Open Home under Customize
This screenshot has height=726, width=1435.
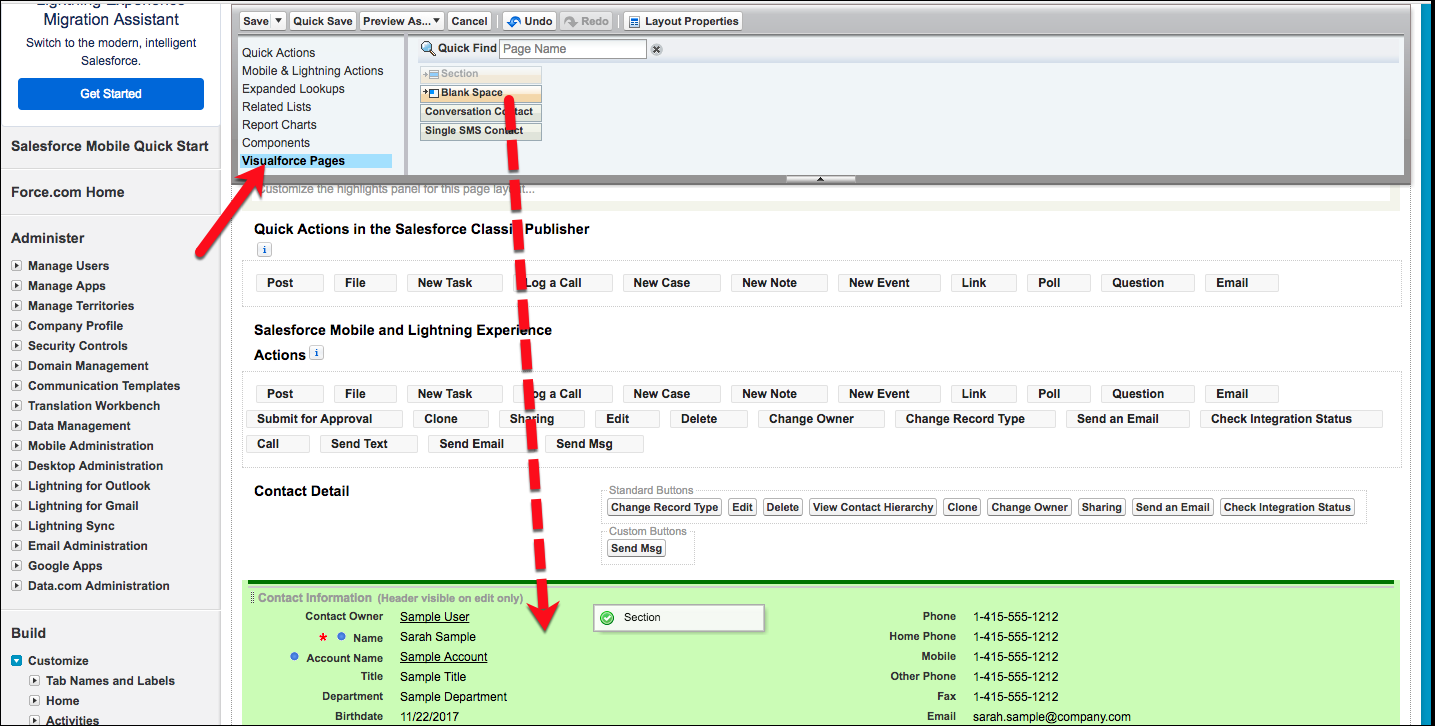click(x=62, y=701)
